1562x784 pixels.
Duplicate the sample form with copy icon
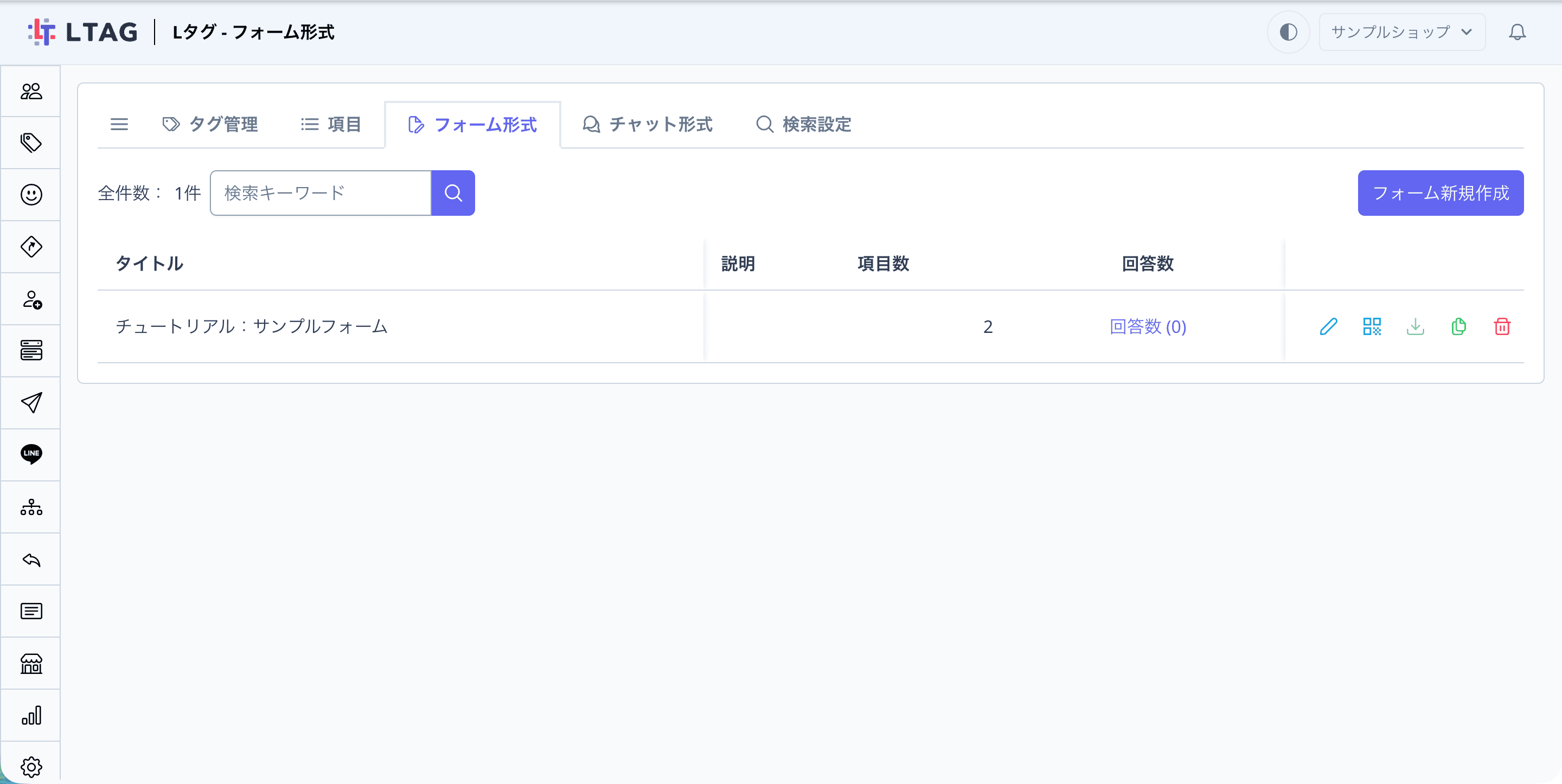pyautogui.click(x=1458, y=327)
